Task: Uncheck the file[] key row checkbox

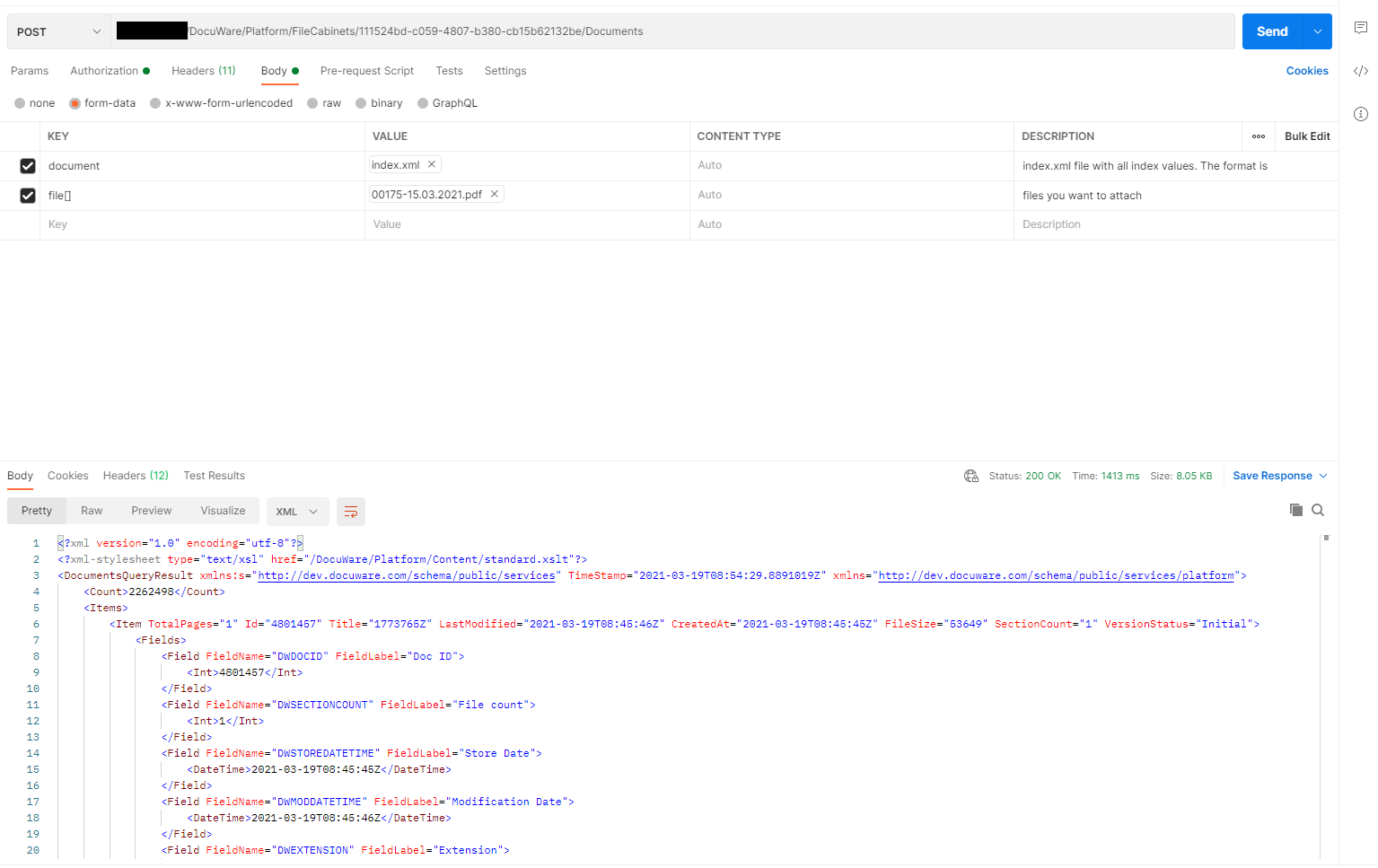Action: (x=28, y=196)
